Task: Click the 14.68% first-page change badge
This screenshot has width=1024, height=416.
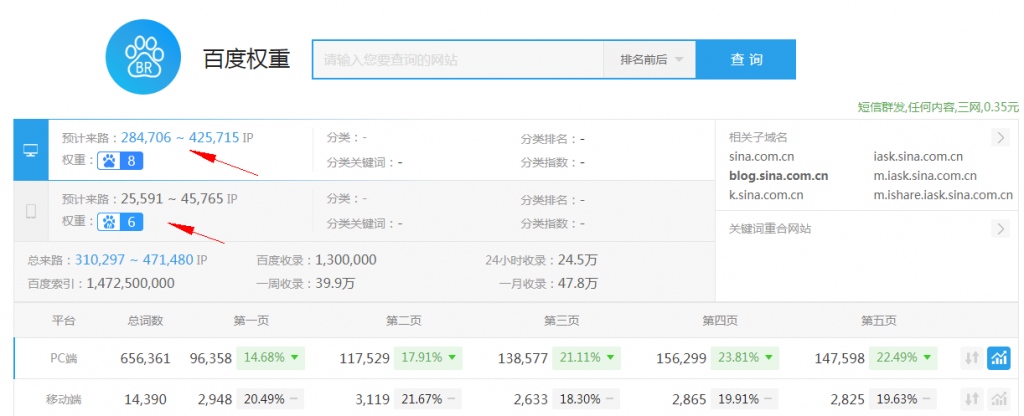Action: [270, 358]
